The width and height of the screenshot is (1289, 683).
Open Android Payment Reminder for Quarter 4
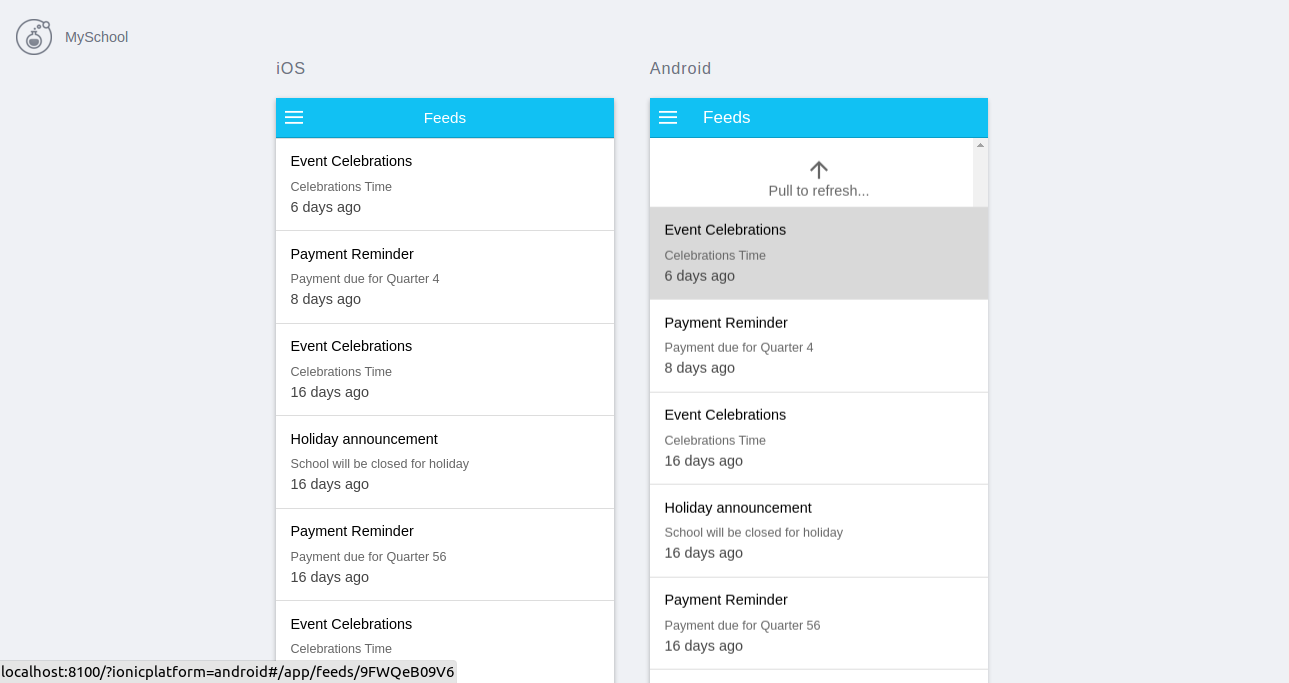(819, 346)
